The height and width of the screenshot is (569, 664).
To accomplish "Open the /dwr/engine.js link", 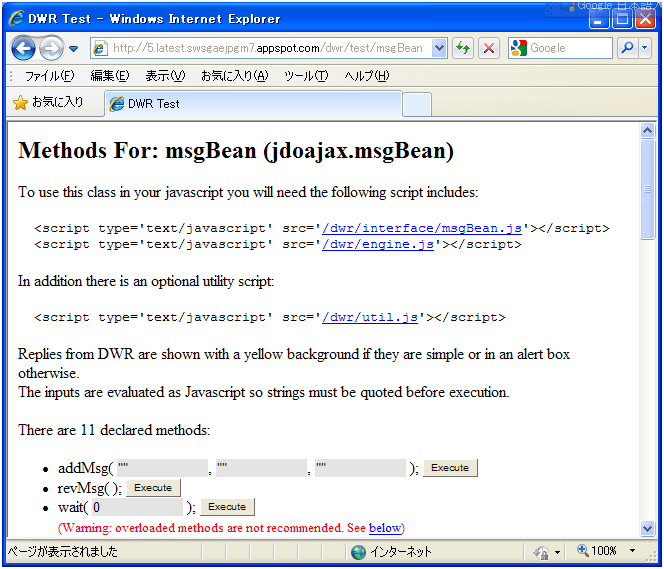I will 378,245.
